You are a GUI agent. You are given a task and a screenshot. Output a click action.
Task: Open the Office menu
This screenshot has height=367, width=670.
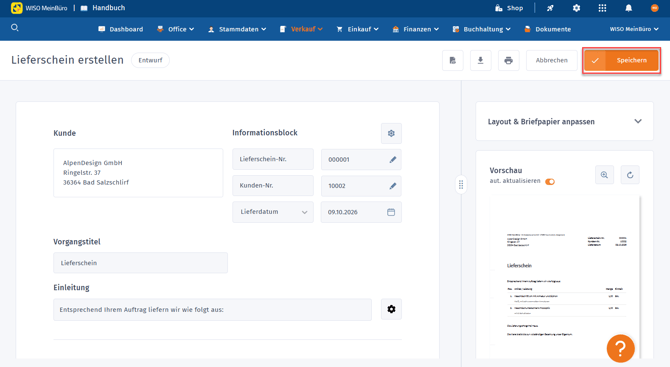click(x=176, y=29)
